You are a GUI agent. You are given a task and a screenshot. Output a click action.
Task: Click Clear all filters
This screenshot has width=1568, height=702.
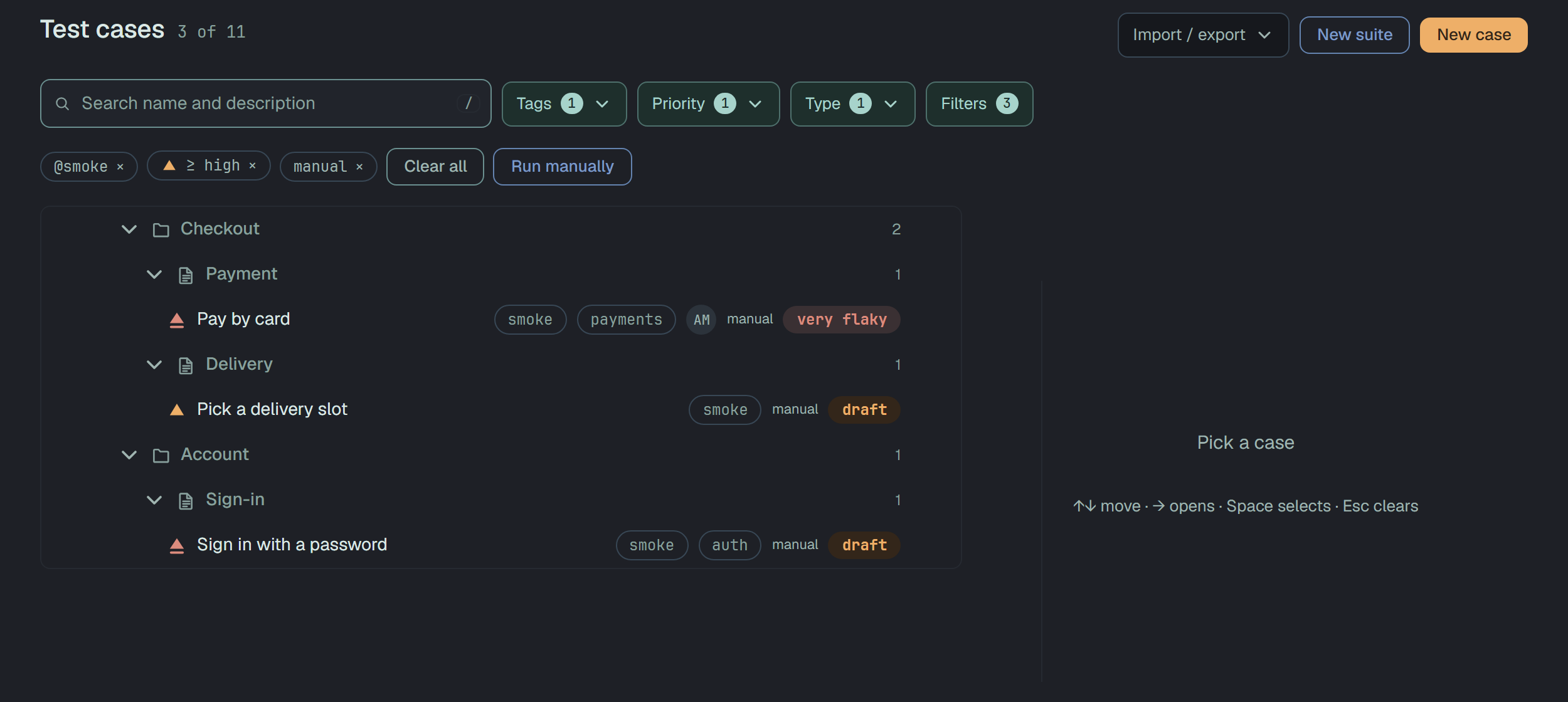coord(435,167)
